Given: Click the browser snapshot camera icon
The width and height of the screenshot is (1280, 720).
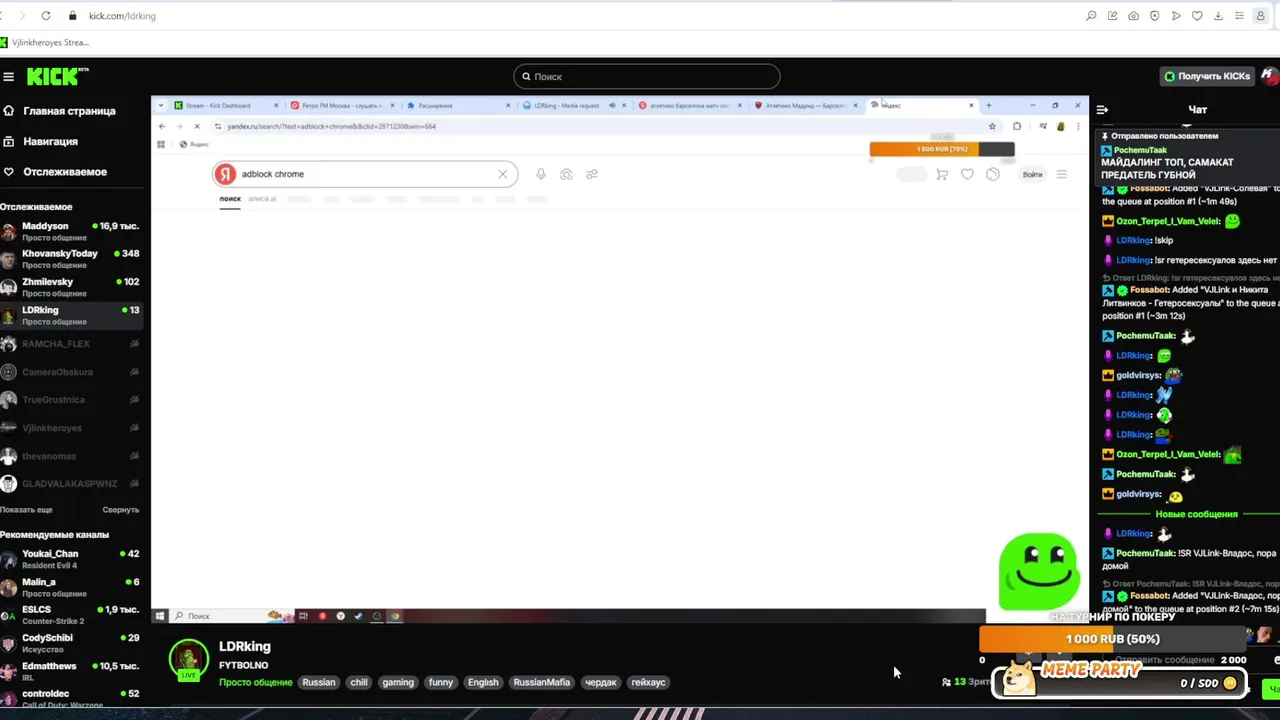Looking at the screenshot, I should [x=1133, y=16].
